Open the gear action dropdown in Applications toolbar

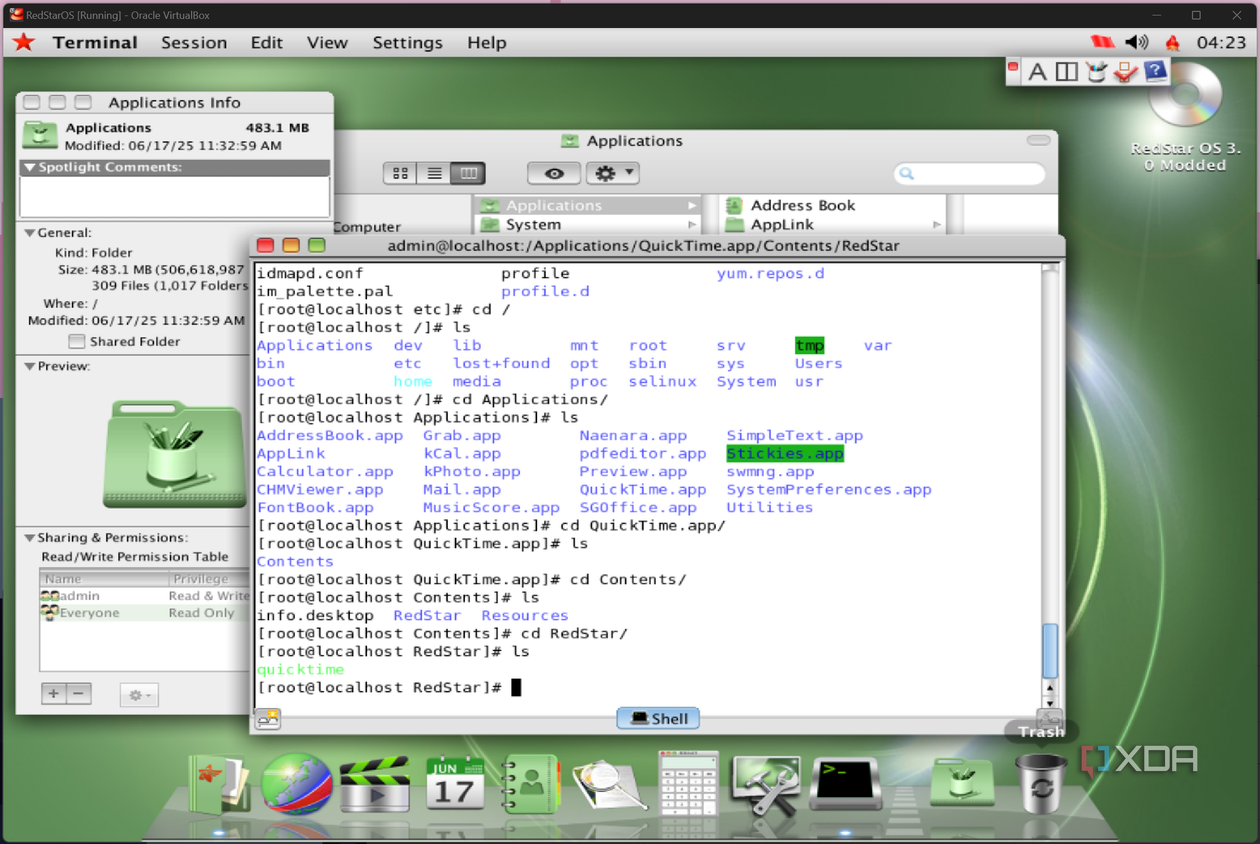pos(612,173)
